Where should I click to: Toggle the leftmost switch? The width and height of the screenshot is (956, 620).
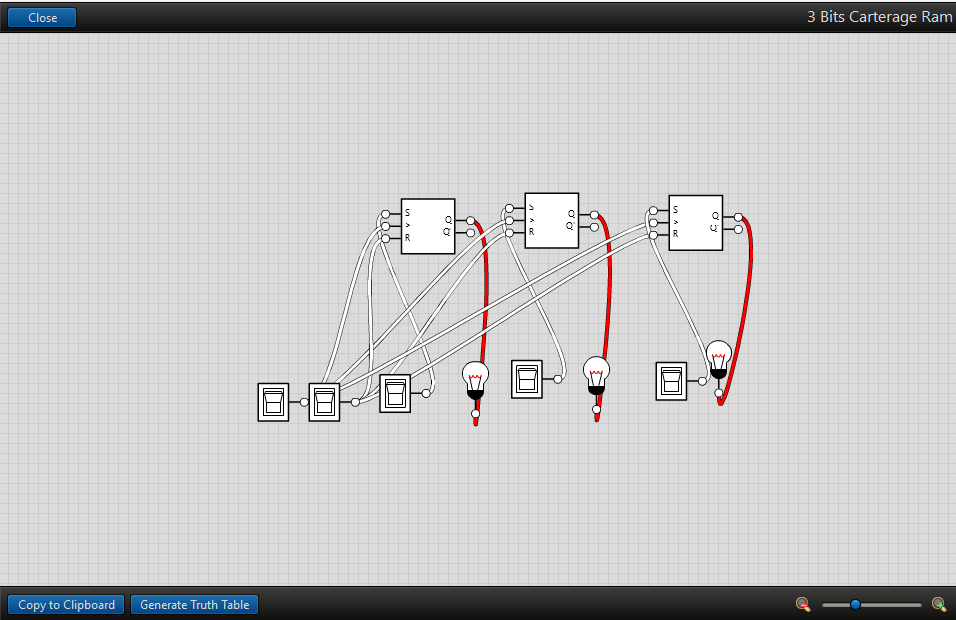273,402
